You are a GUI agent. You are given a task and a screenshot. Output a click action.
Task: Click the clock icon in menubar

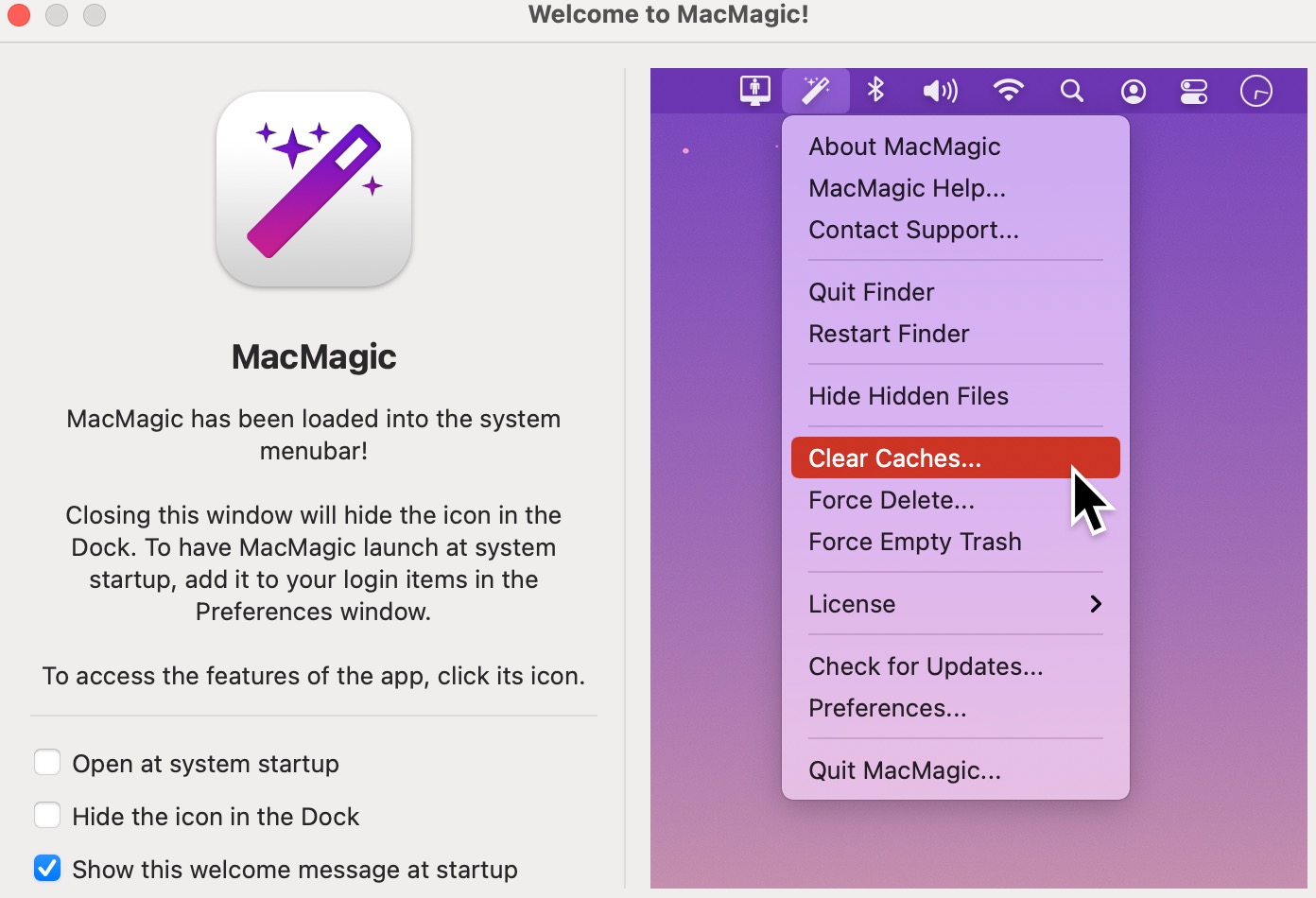(1256, 92)
